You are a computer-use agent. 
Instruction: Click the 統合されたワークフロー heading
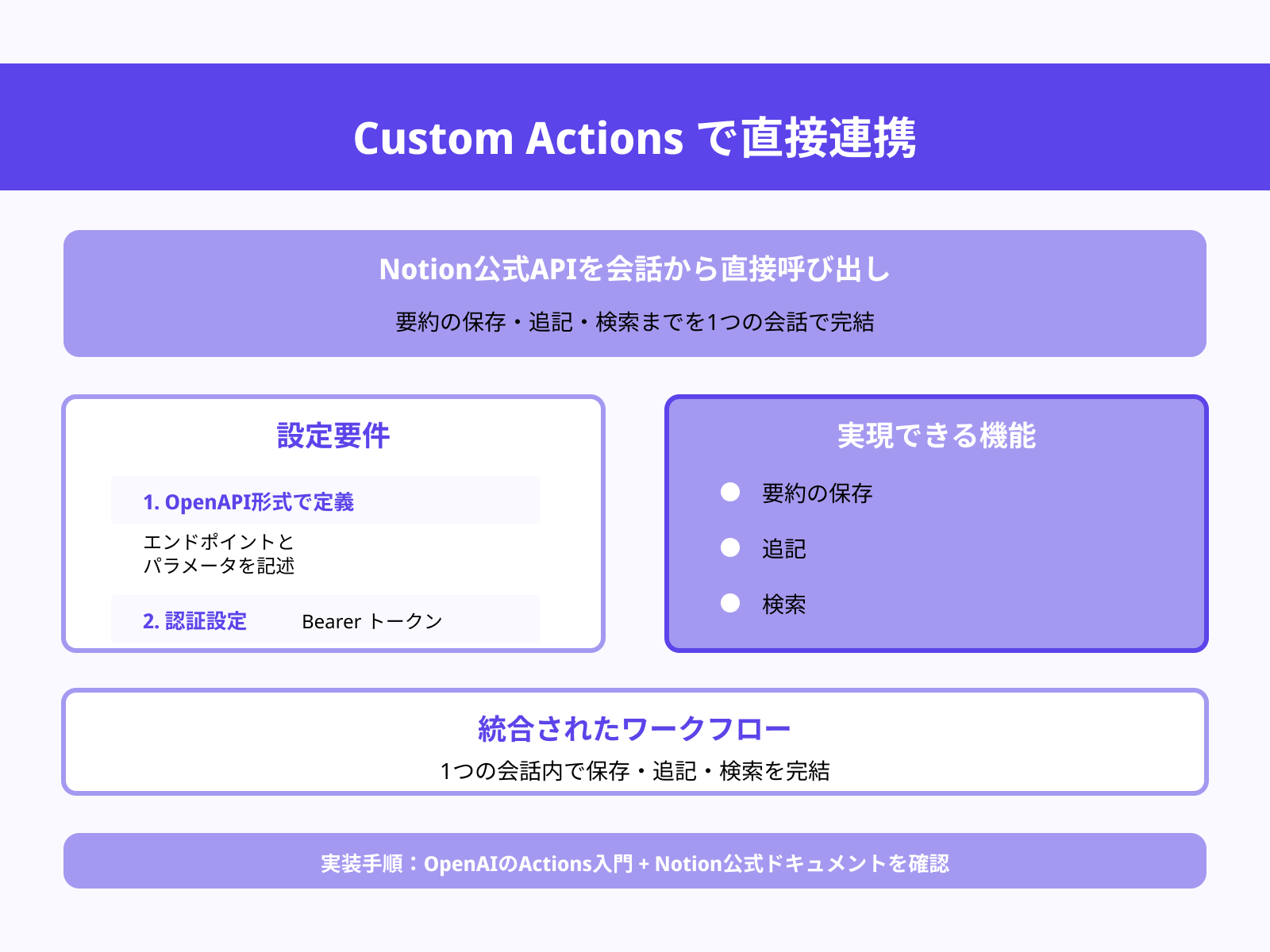click(635, 726)
